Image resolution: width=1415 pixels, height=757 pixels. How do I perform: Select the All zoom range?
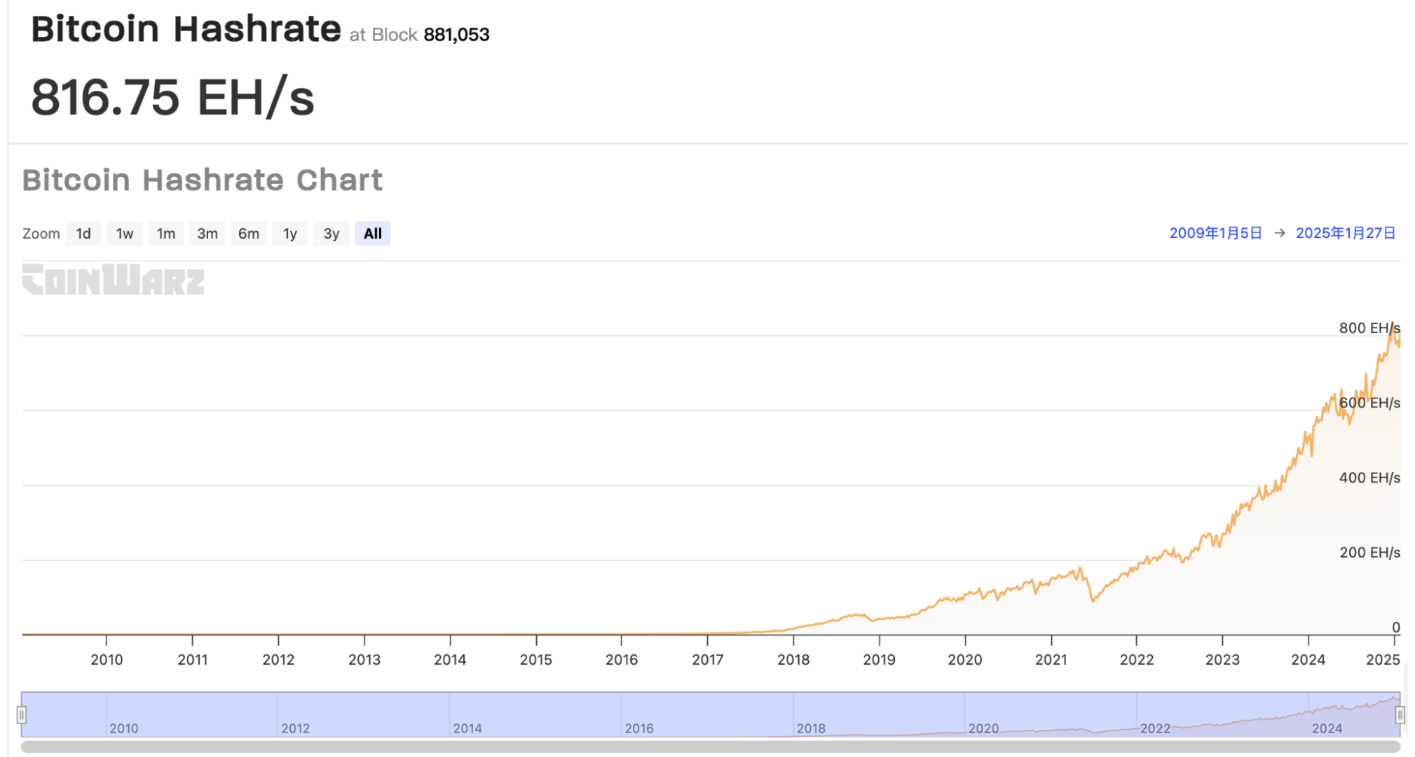[x=372, y=234]
